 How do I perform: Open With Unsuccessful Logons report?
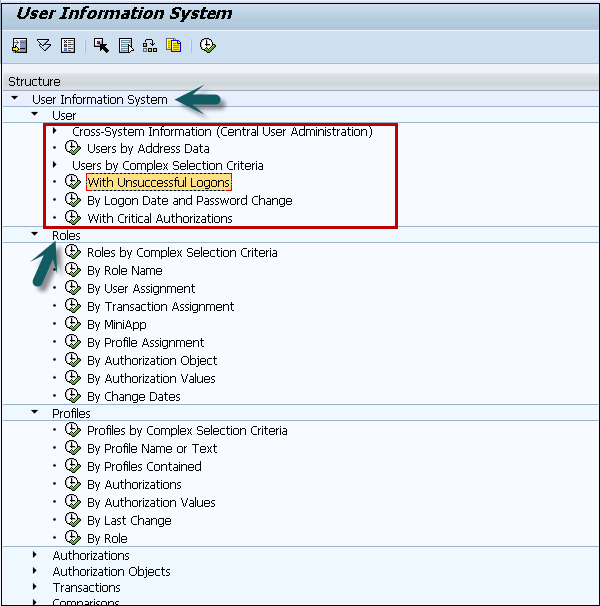158,183
